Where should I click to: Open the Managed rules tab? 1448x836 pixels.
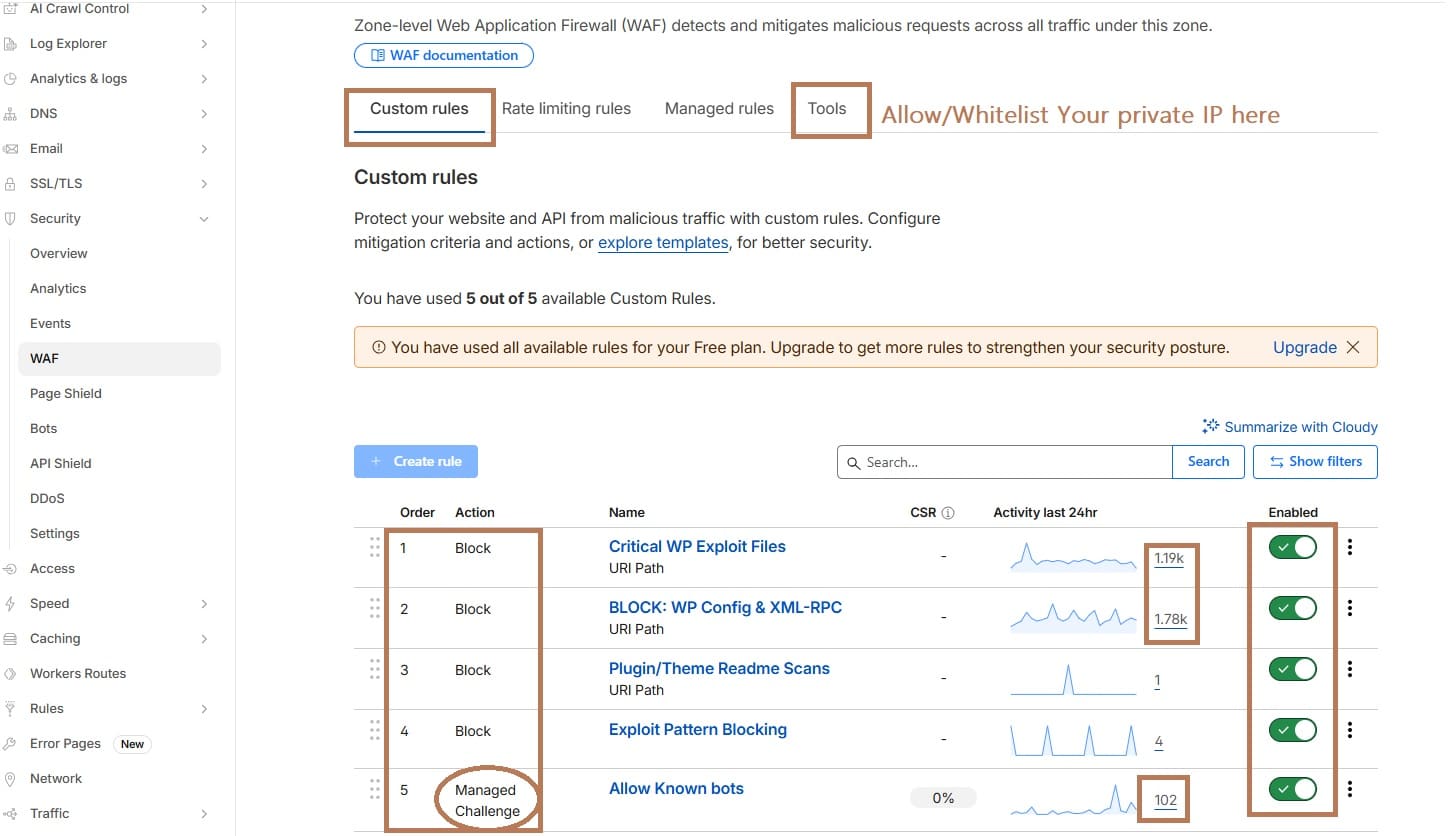coord(719,109)
